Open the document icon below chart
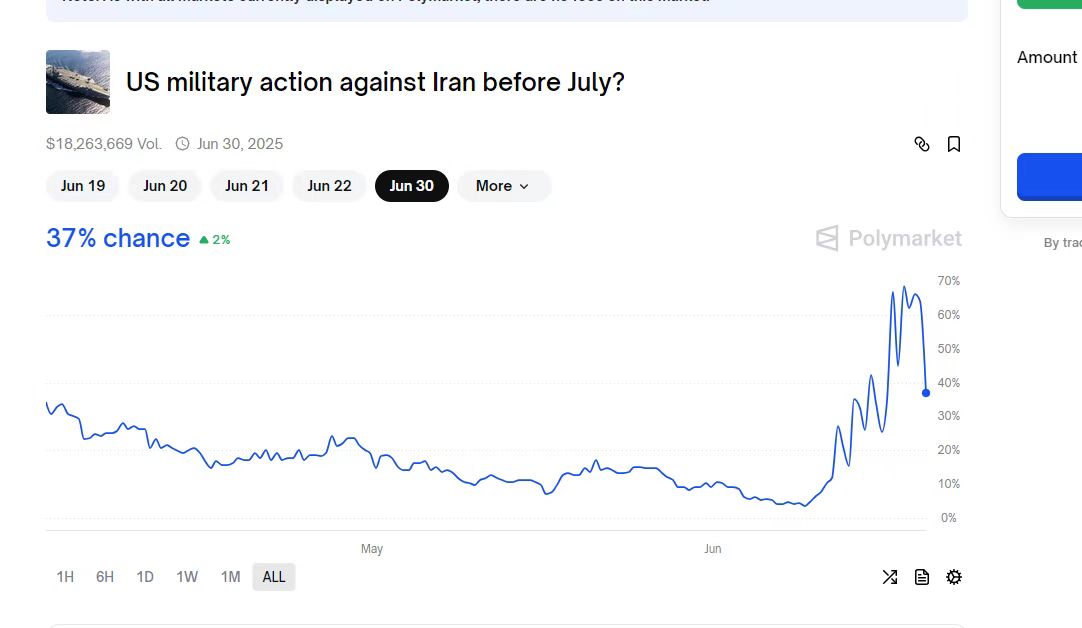The image size is (1082, 628). (922, 577)
